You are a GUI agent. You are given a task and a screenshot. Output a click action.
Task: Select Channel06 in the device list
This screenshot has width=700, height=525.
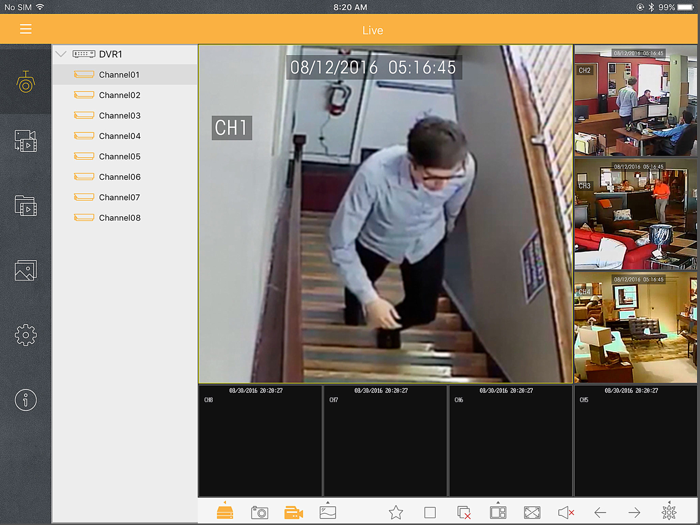(x=125, y=177)
